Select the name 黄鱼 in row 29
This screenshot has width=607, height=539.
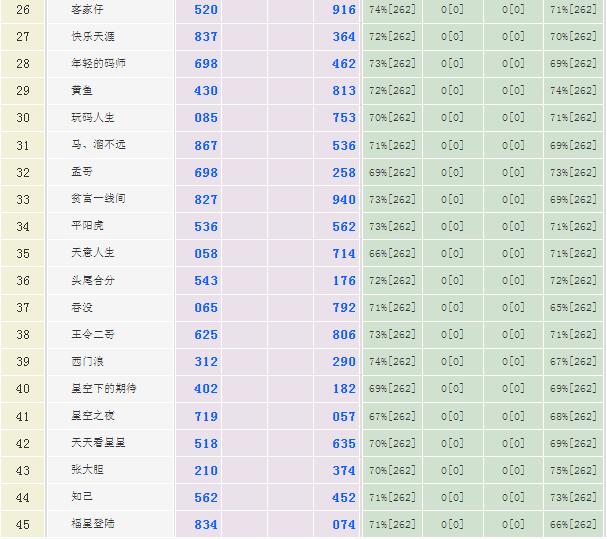(81, 91)
